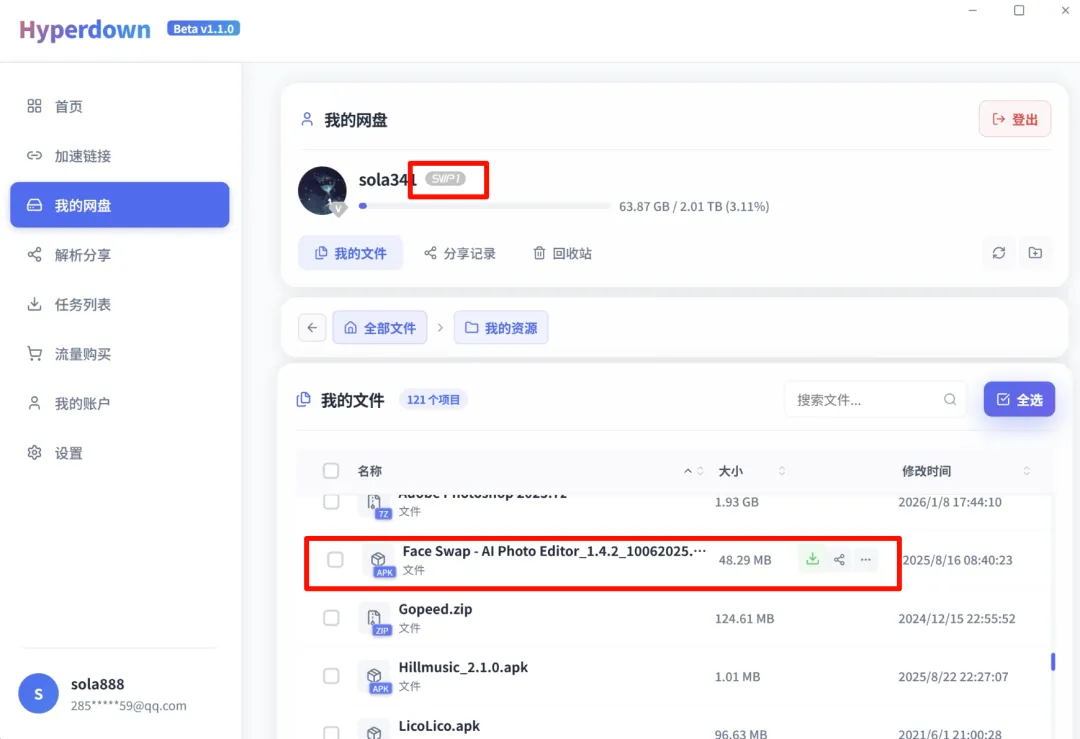
Task: Click the 登出 logout button
Action: (1015, 119)
